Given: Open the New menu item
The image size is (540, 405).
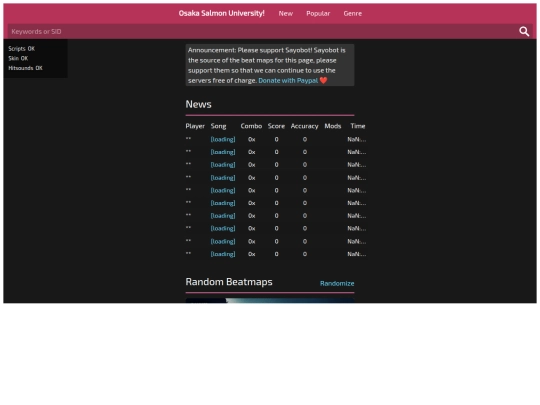Looking at the screenshot, I should (x=285, y=13).
